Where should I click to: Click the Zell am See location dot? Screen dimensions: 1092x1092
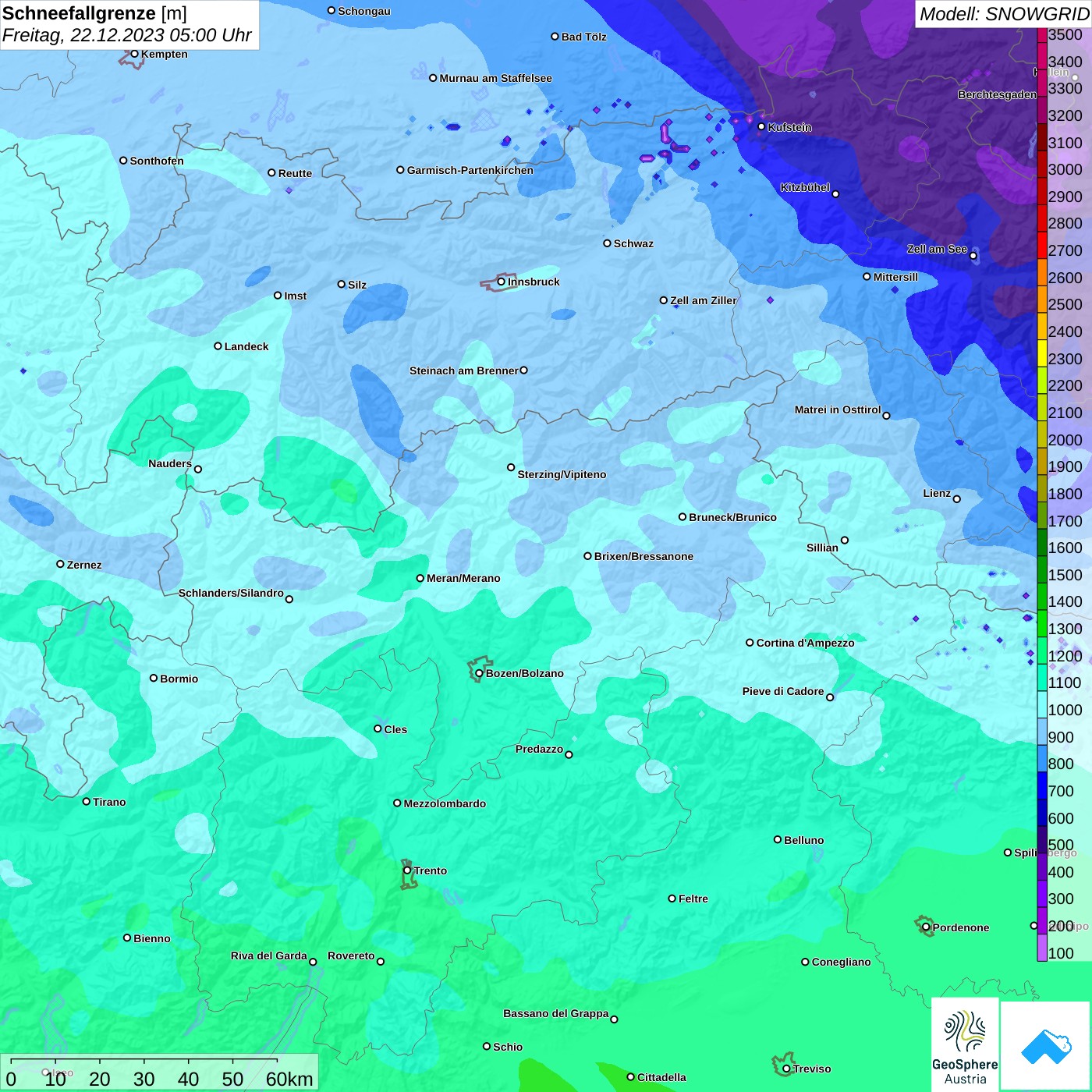[973, 256]
